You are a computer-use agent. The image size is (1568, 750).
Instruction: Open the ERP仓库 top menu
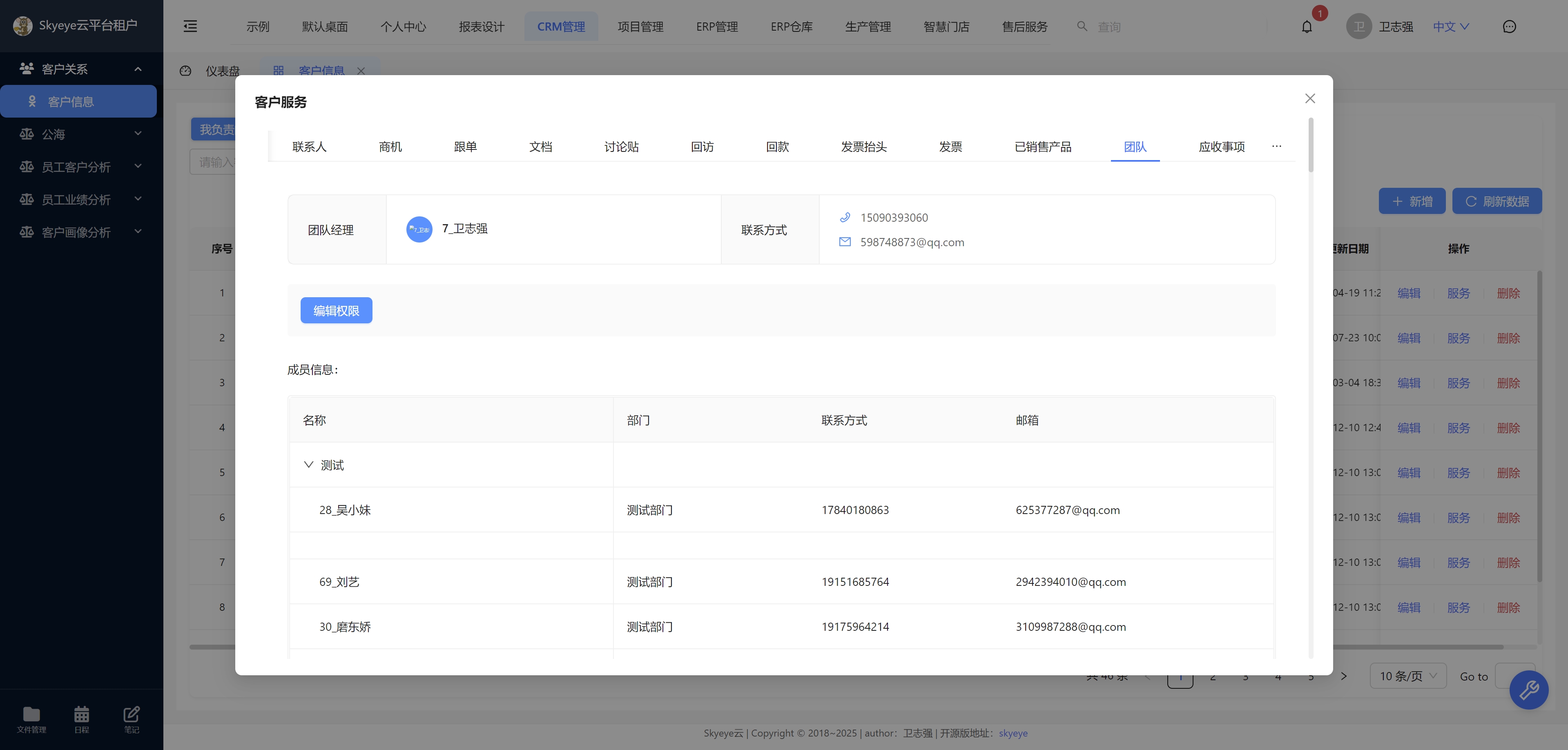coord(791,27)
